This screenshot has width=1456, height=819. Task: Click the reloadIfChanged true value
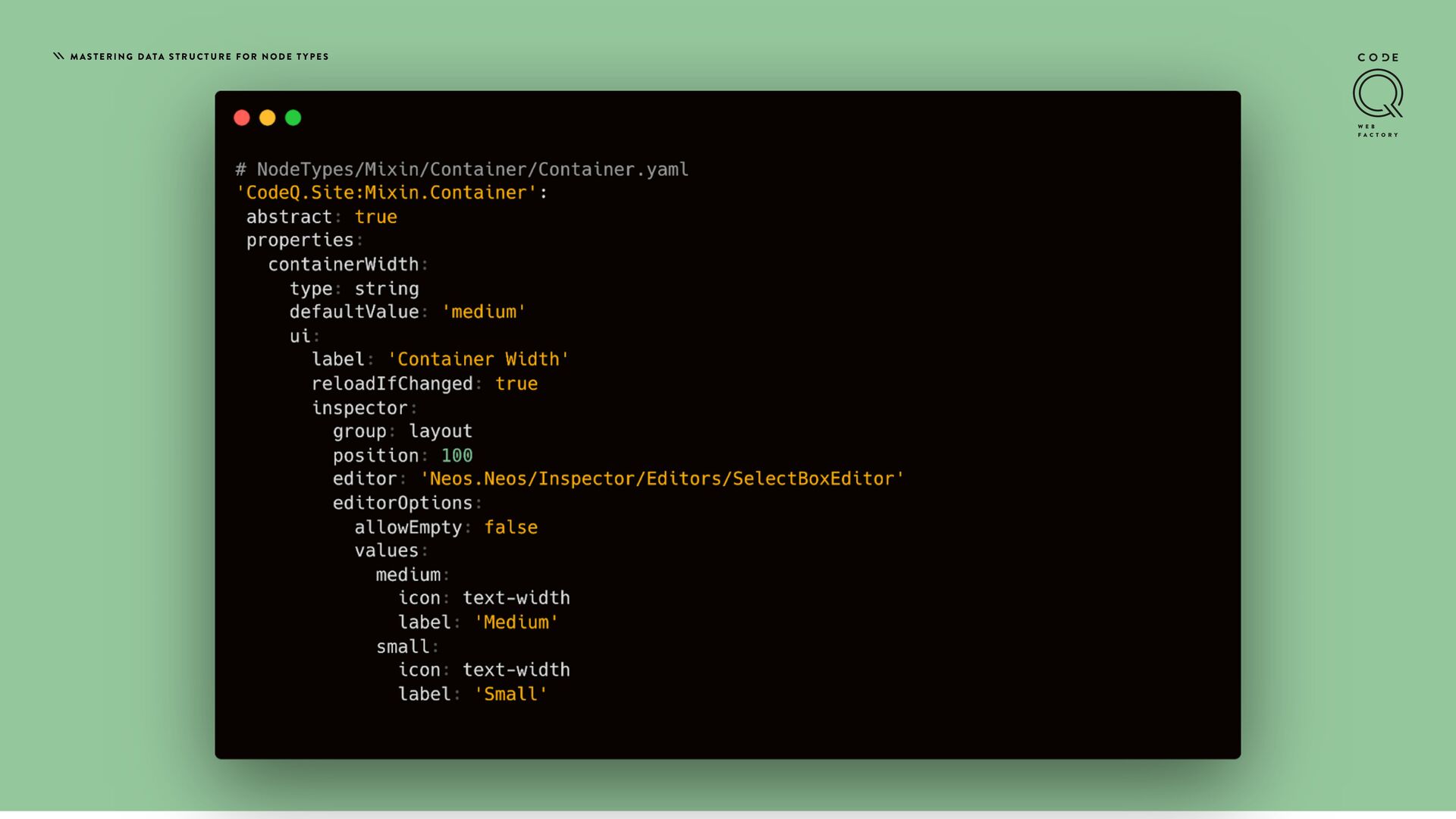[x=516, y=384]
